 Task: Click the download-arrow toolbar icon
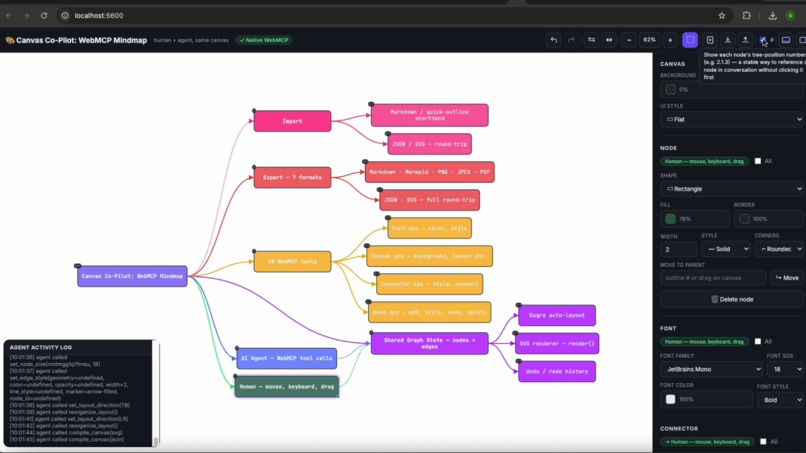(727, 40)
